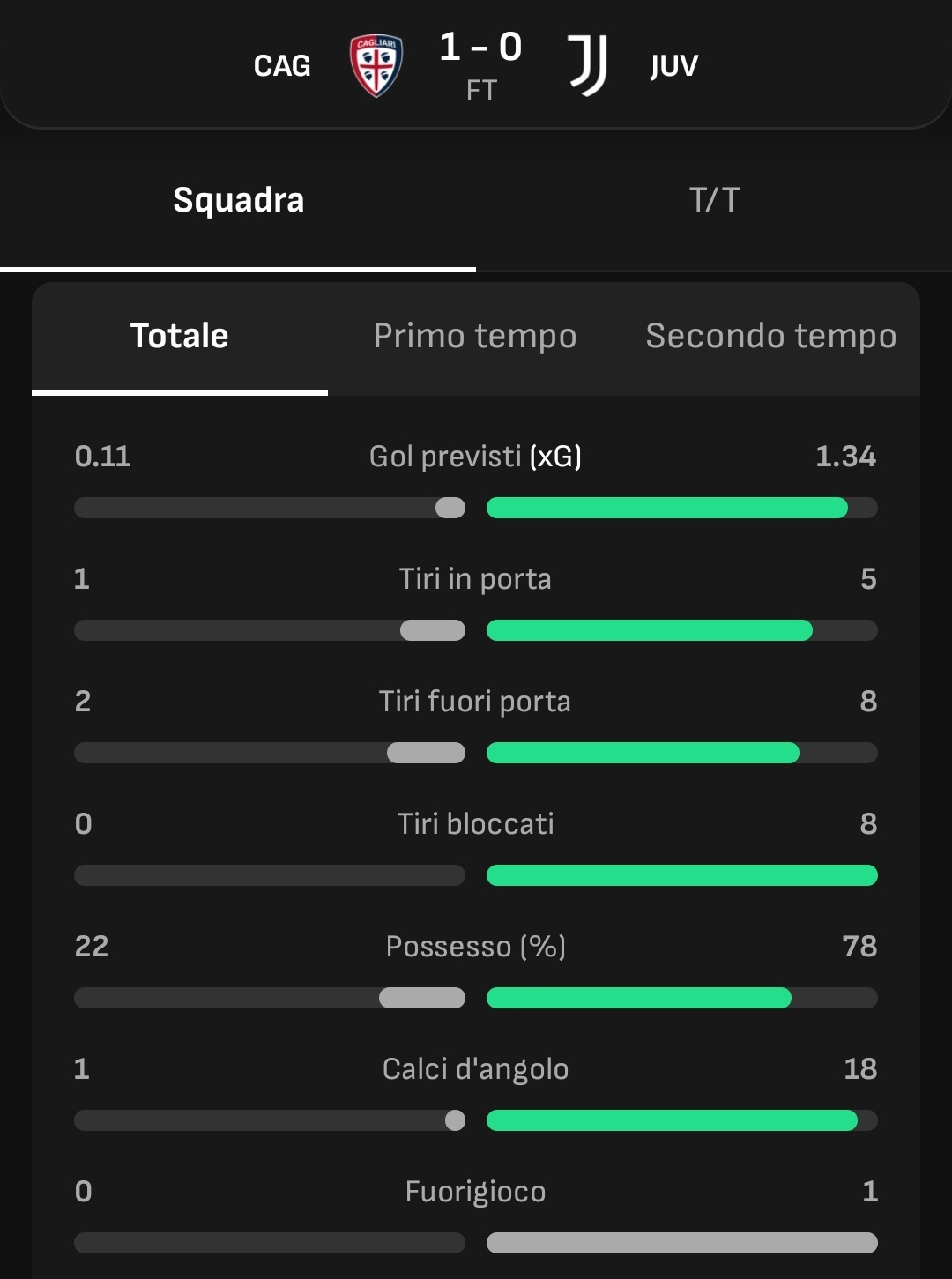Tap the CAG team abbreviation
The image size is (952, 1279).
[282, 66]
